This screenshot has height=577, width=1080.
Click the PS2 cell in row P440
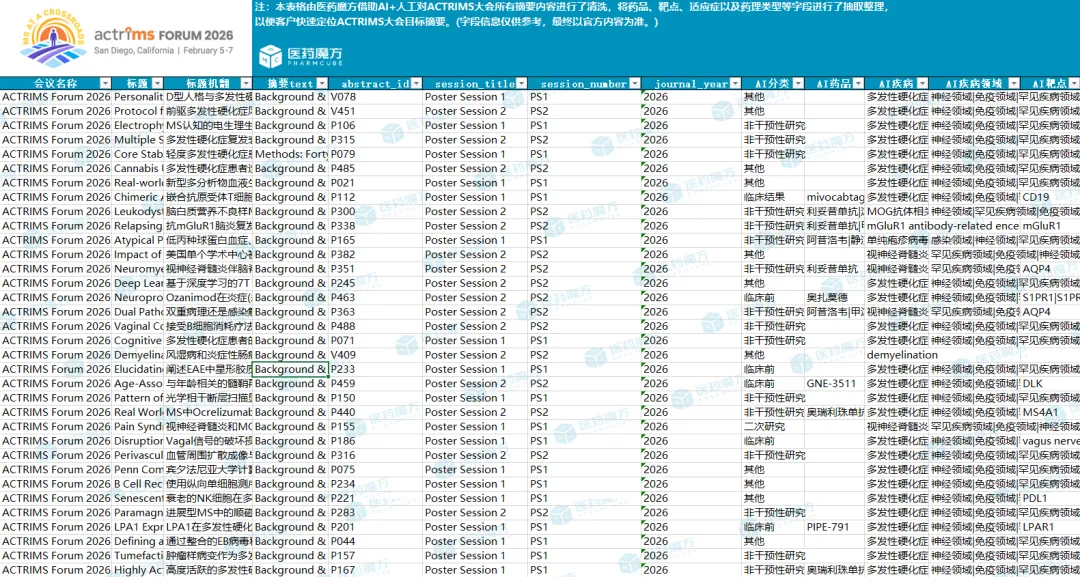[585, 412]
